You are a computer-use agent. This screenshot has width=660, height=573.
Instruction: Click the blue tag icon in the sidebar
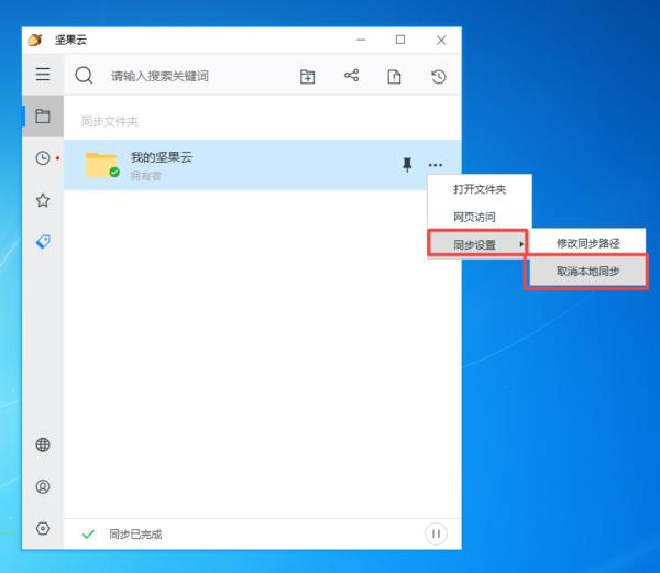43,241
